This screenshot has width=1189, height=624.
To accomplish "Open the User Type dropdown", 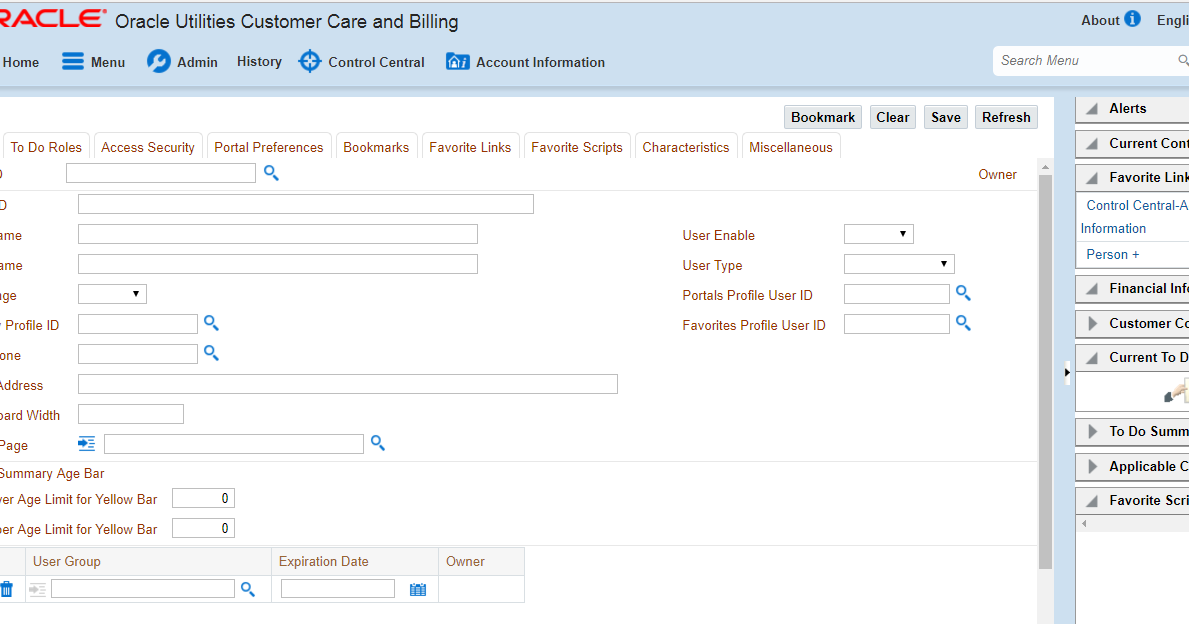I will tap(899, 265).
